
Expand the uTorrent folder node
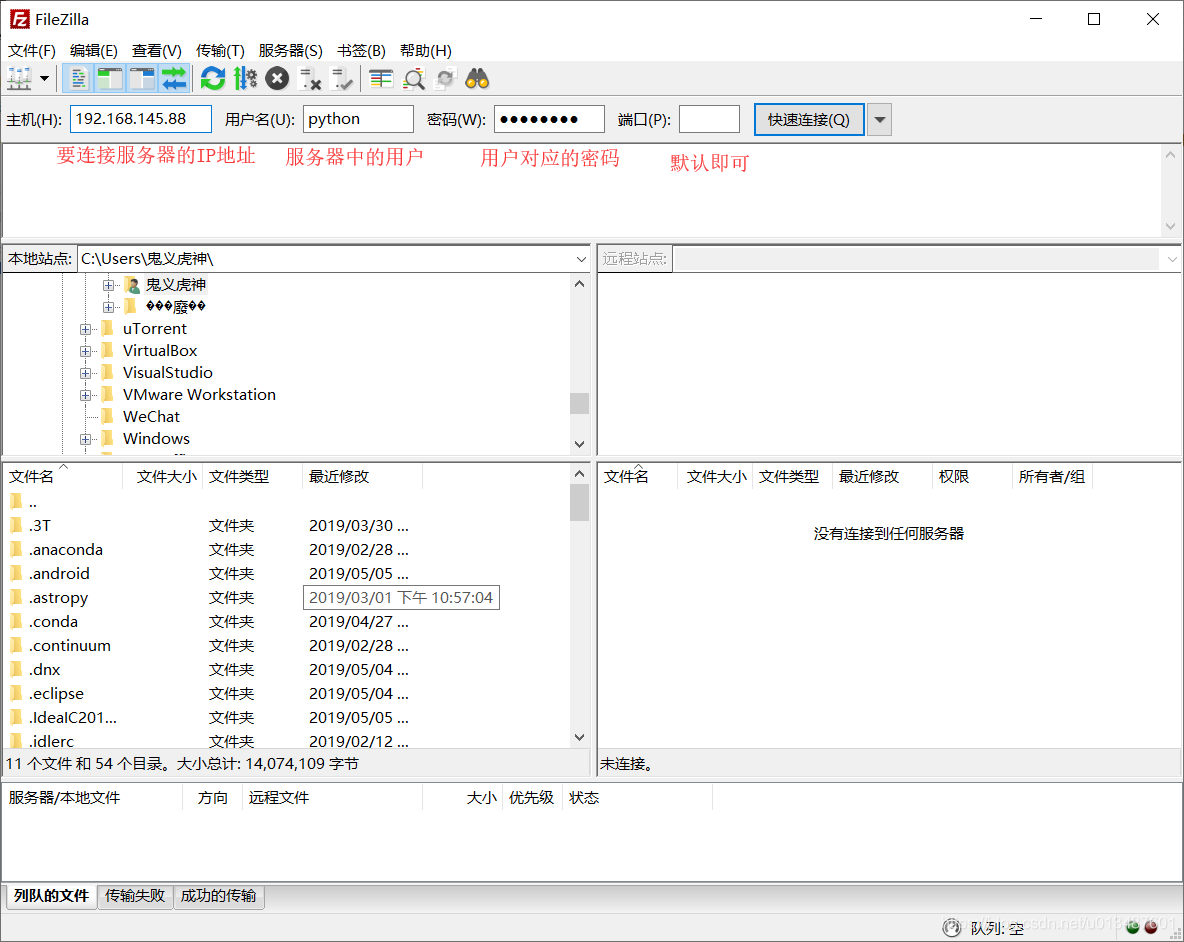tap(85, 329)
